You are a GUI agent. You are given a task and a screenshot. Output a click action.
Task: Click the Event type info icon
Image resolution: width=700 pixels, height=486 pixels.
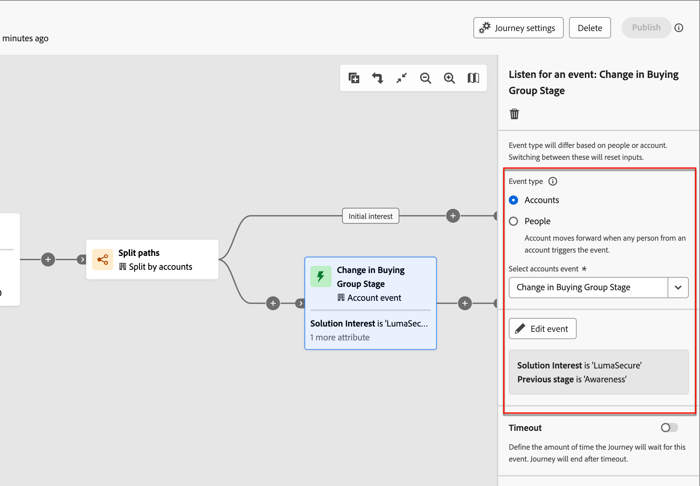pos(553,182)
